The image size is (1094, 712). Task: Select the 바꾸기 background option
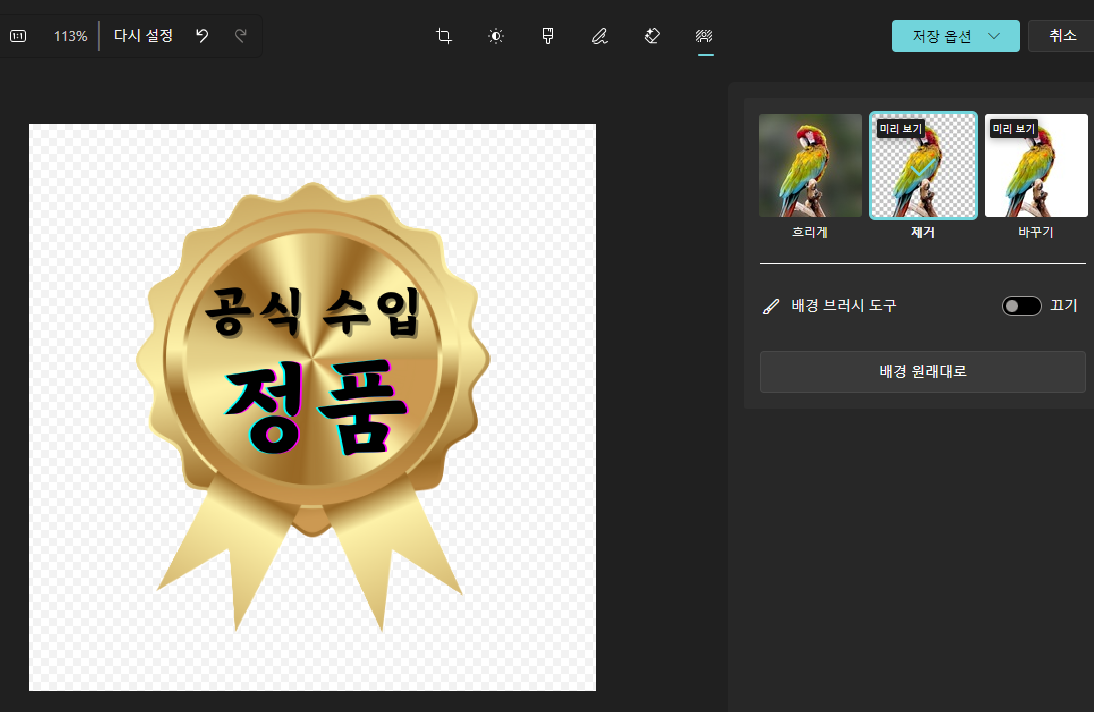1036,166
